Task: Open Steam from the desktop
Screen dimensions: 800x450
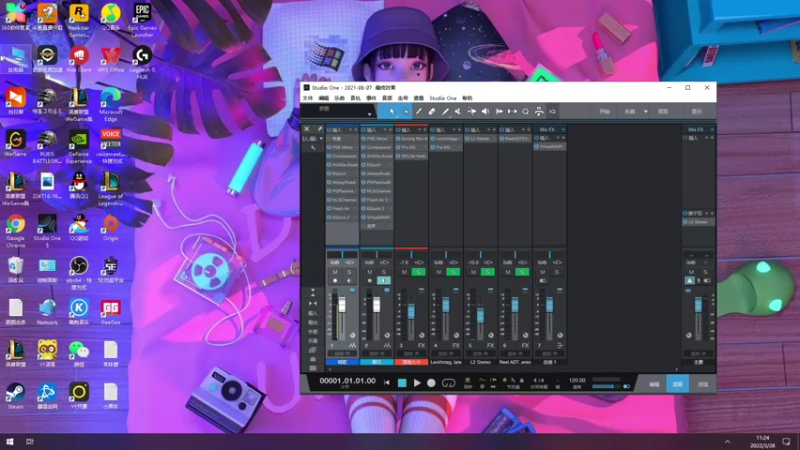Action: [x=15, y=396]
